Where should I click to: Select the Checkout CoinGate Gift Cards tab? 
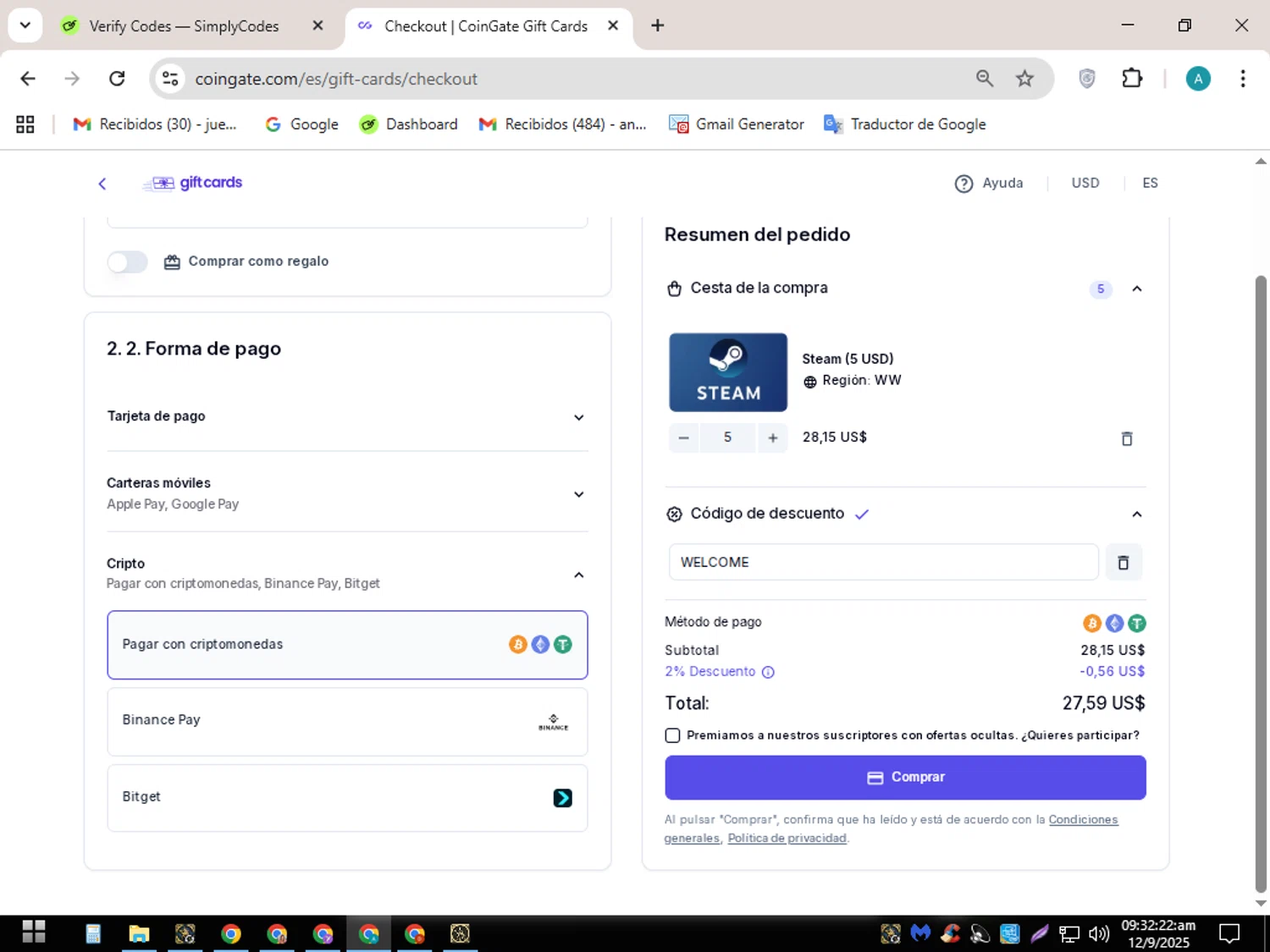[485, 26]
